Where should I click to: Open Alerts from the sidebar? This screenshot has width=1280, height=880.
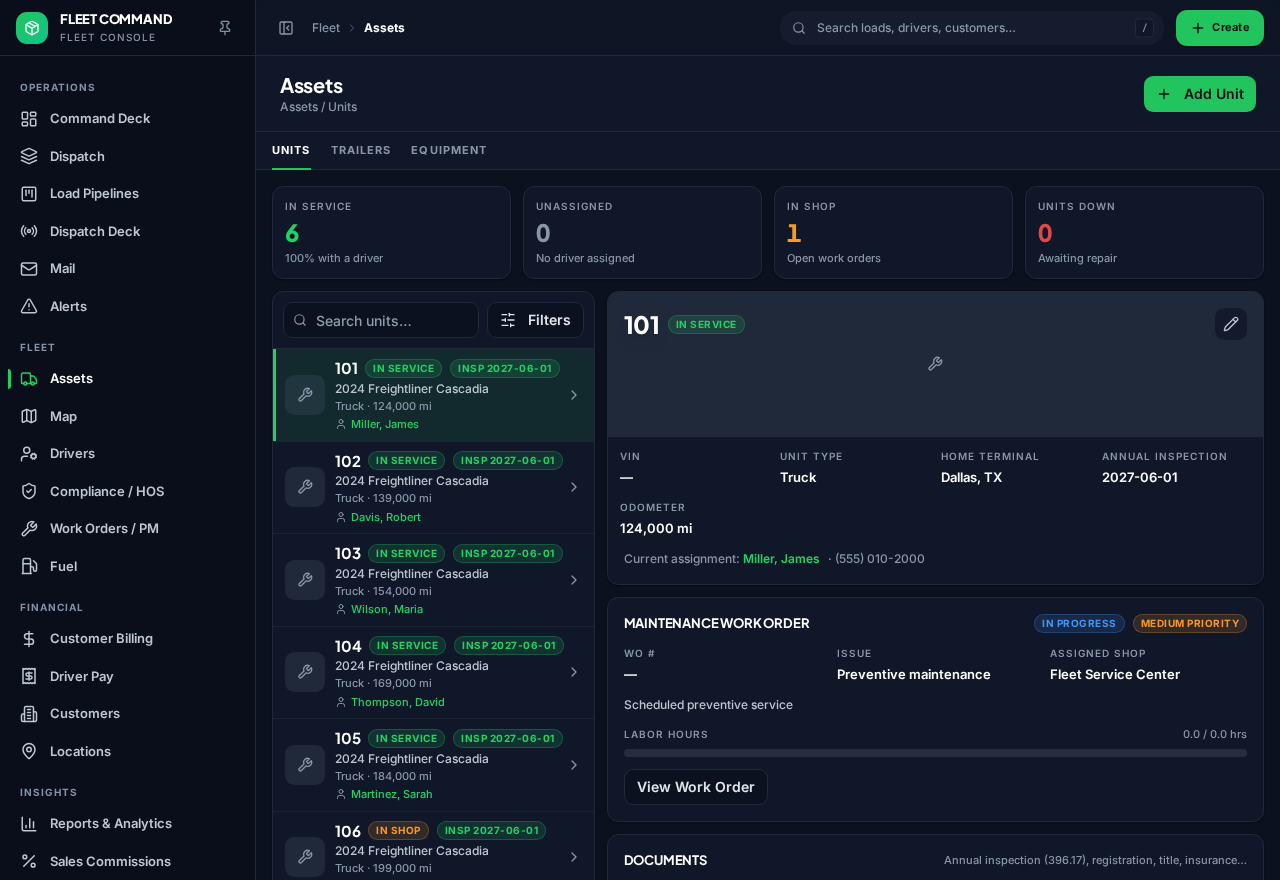(128, 306)
